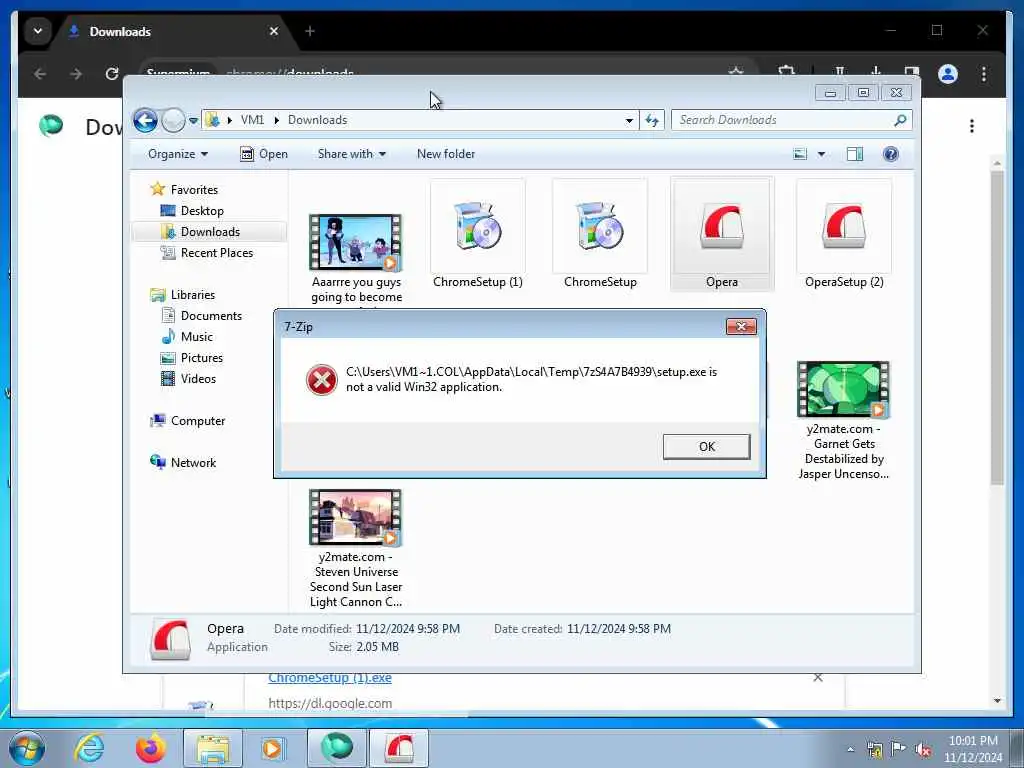This screenshot has height=768, width=1024.
Task: Select the Garnet Gets Destabilized video thumbnail
Action: click(843, 390)
